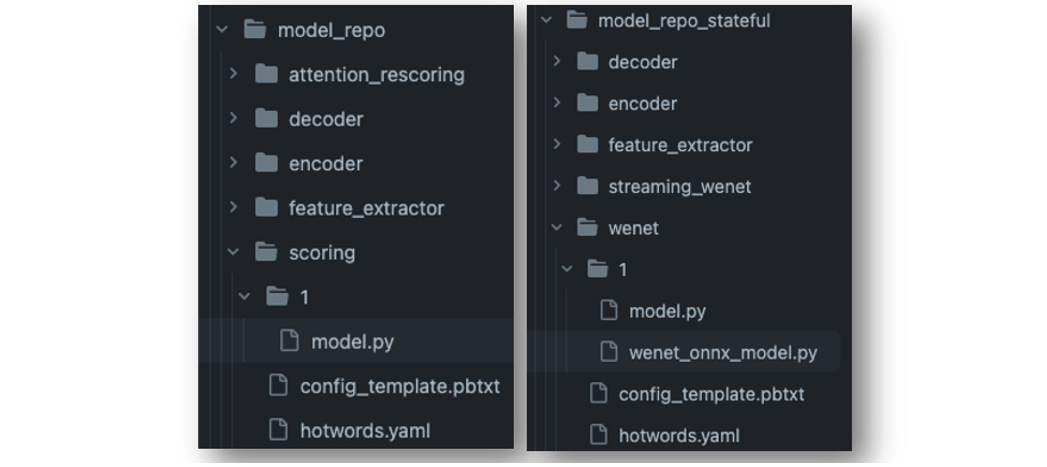1047x467 pixels.
Task: Collapse the wenet folder chevron
Action: click(556, 227)
